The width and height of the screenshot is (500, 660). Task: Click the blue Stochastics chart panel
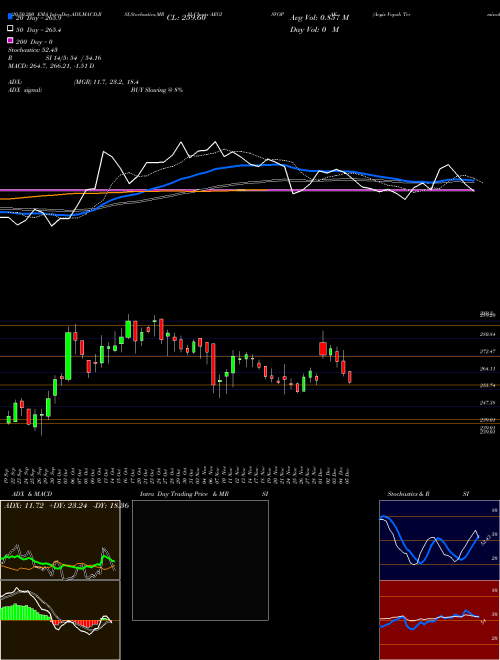pos(439,540)
